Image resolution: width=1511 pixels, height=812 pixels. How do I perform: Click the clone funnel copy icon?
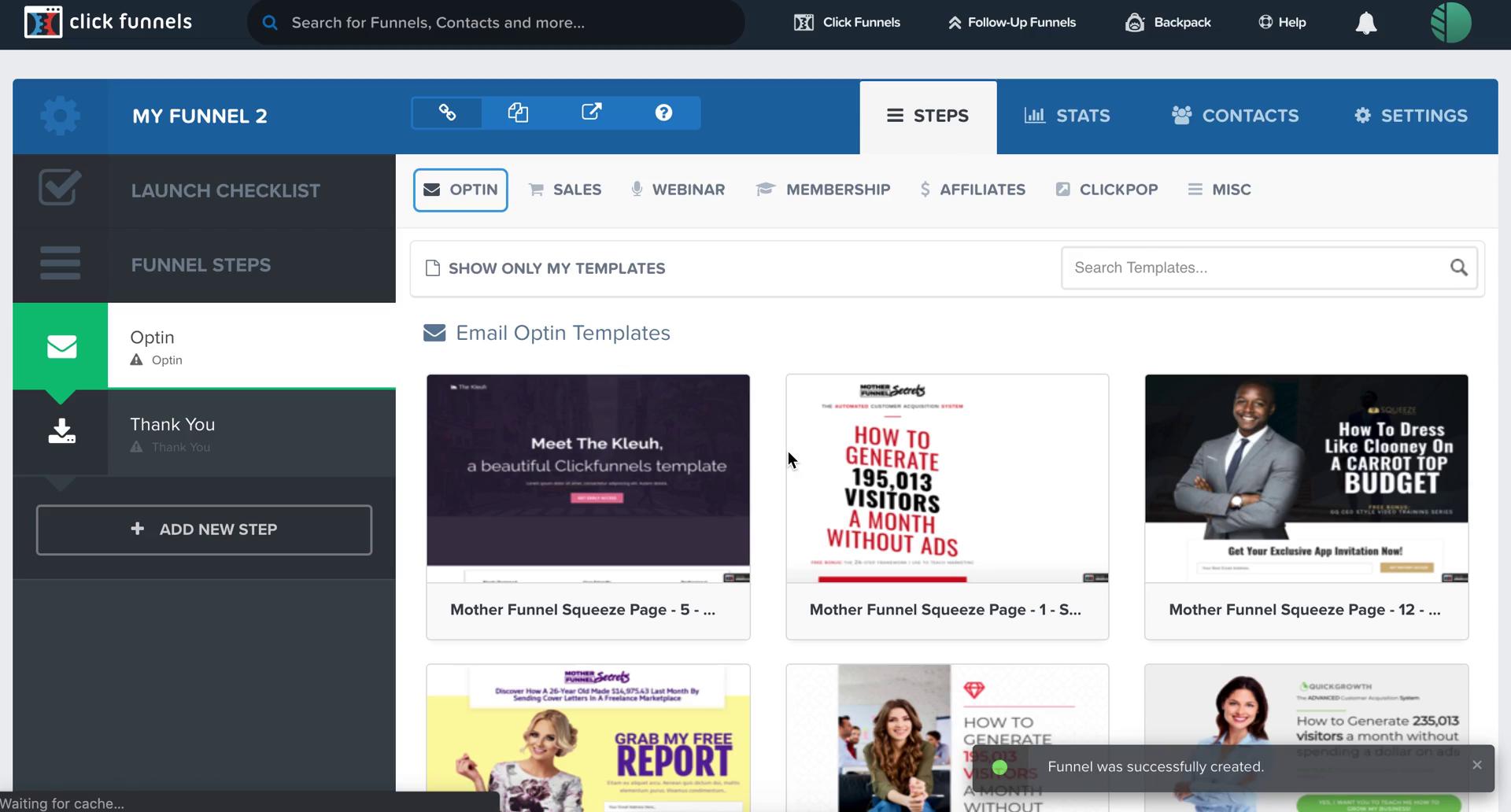[x=518, y=113]
